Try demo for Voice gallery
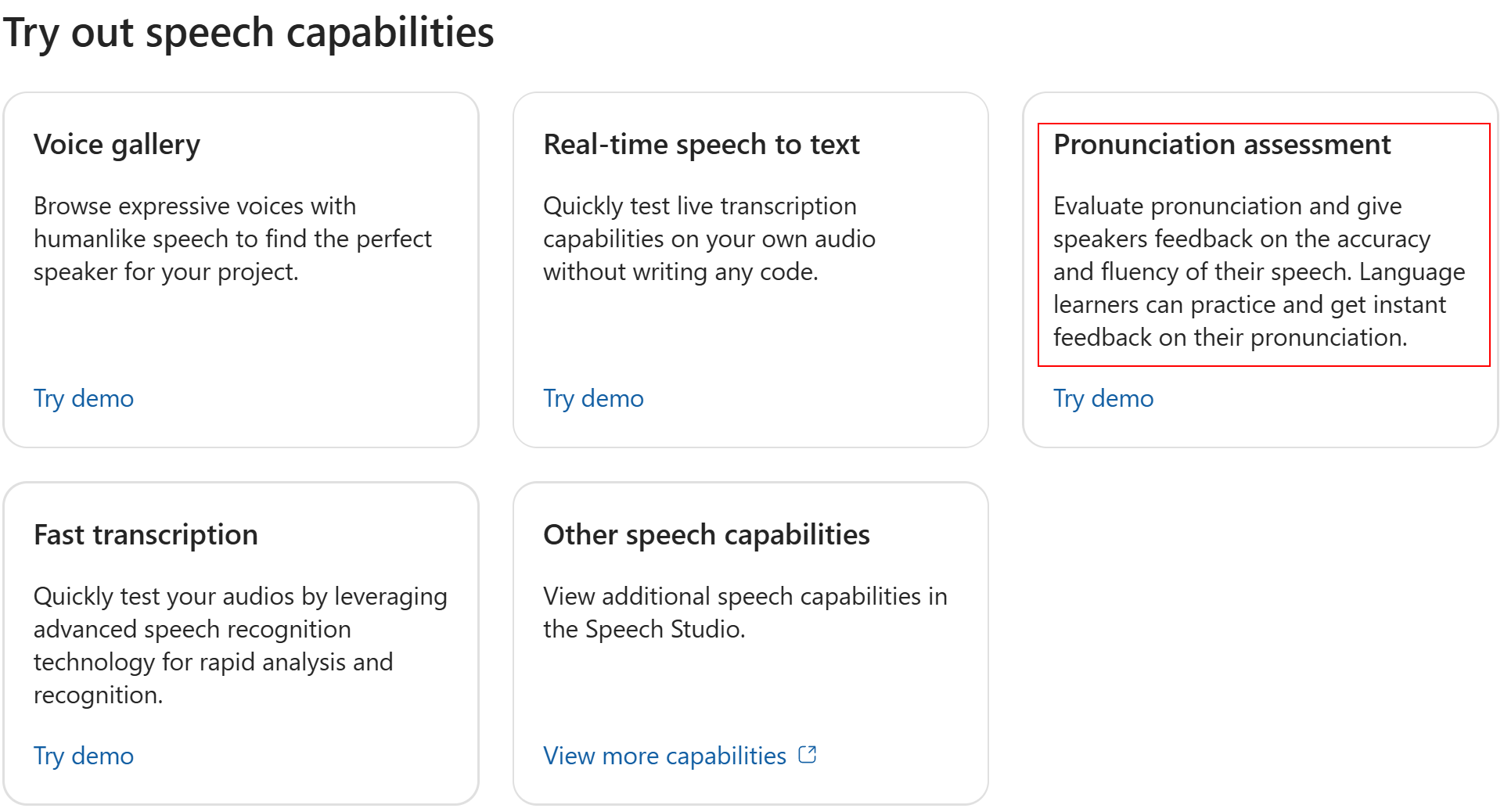The height and width of the screenshot is (812, 1504). point(83,398)
